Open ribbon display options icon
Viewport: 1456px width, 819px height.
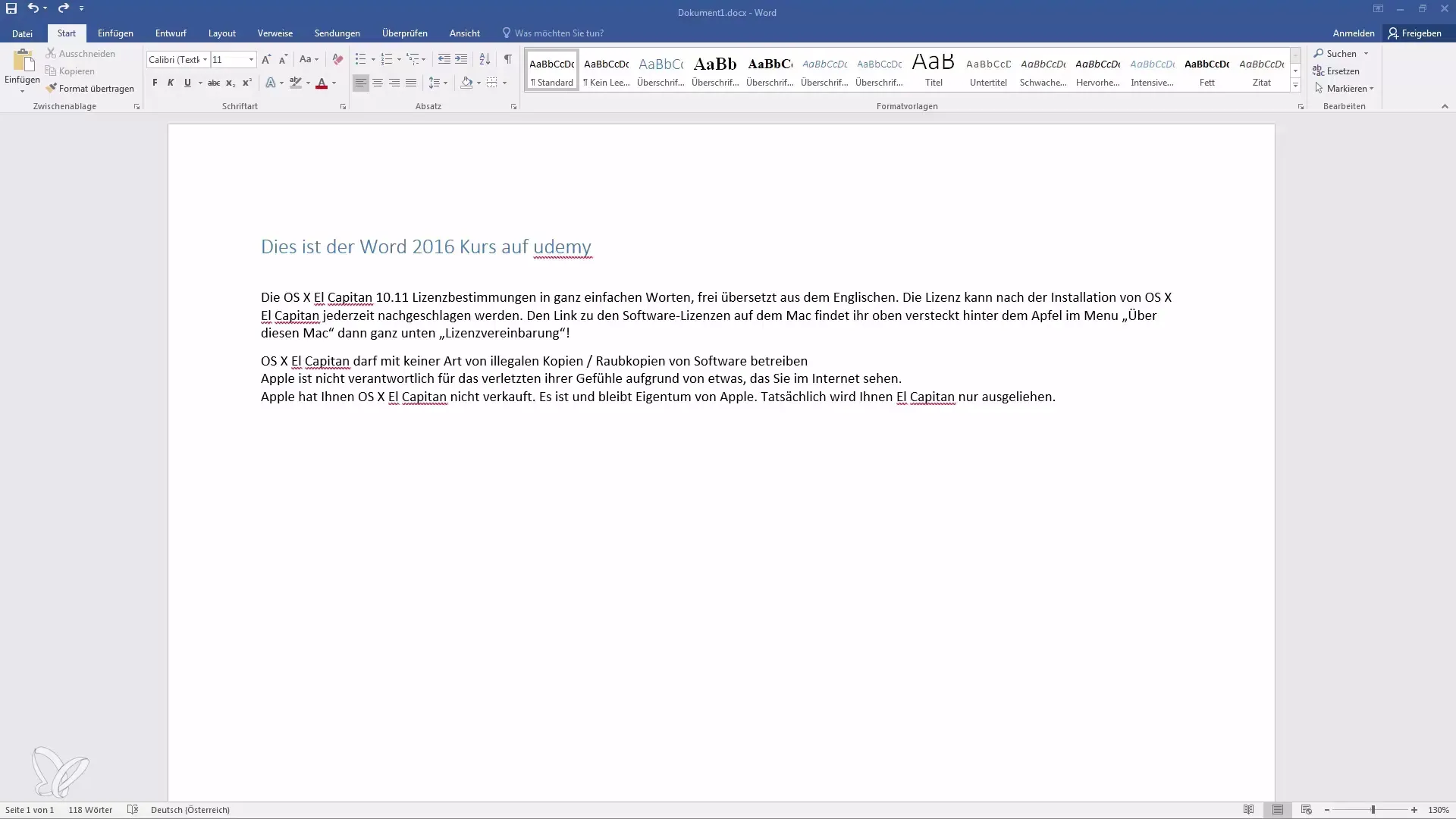point(1378,8)
